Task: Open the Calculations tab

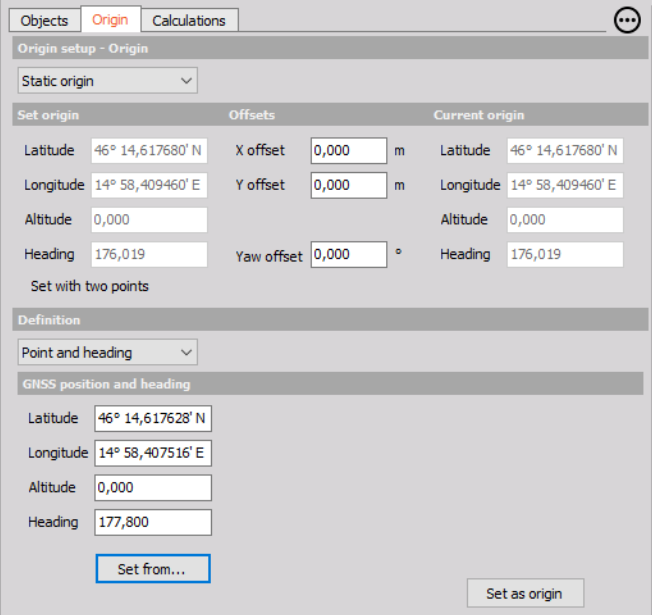Action: tap(189, 20)
